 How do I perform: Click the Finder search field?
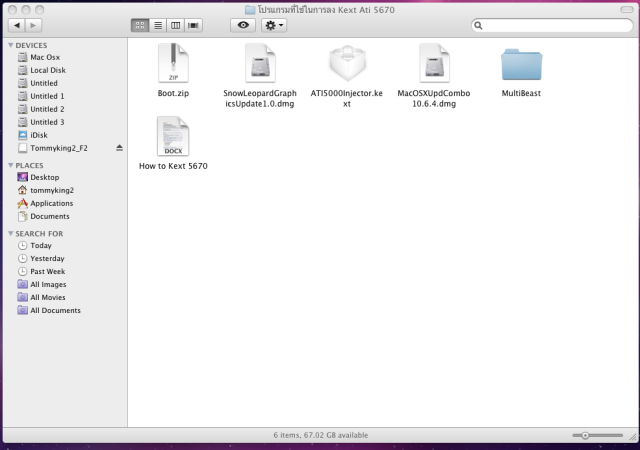click(x=552, y=24)
